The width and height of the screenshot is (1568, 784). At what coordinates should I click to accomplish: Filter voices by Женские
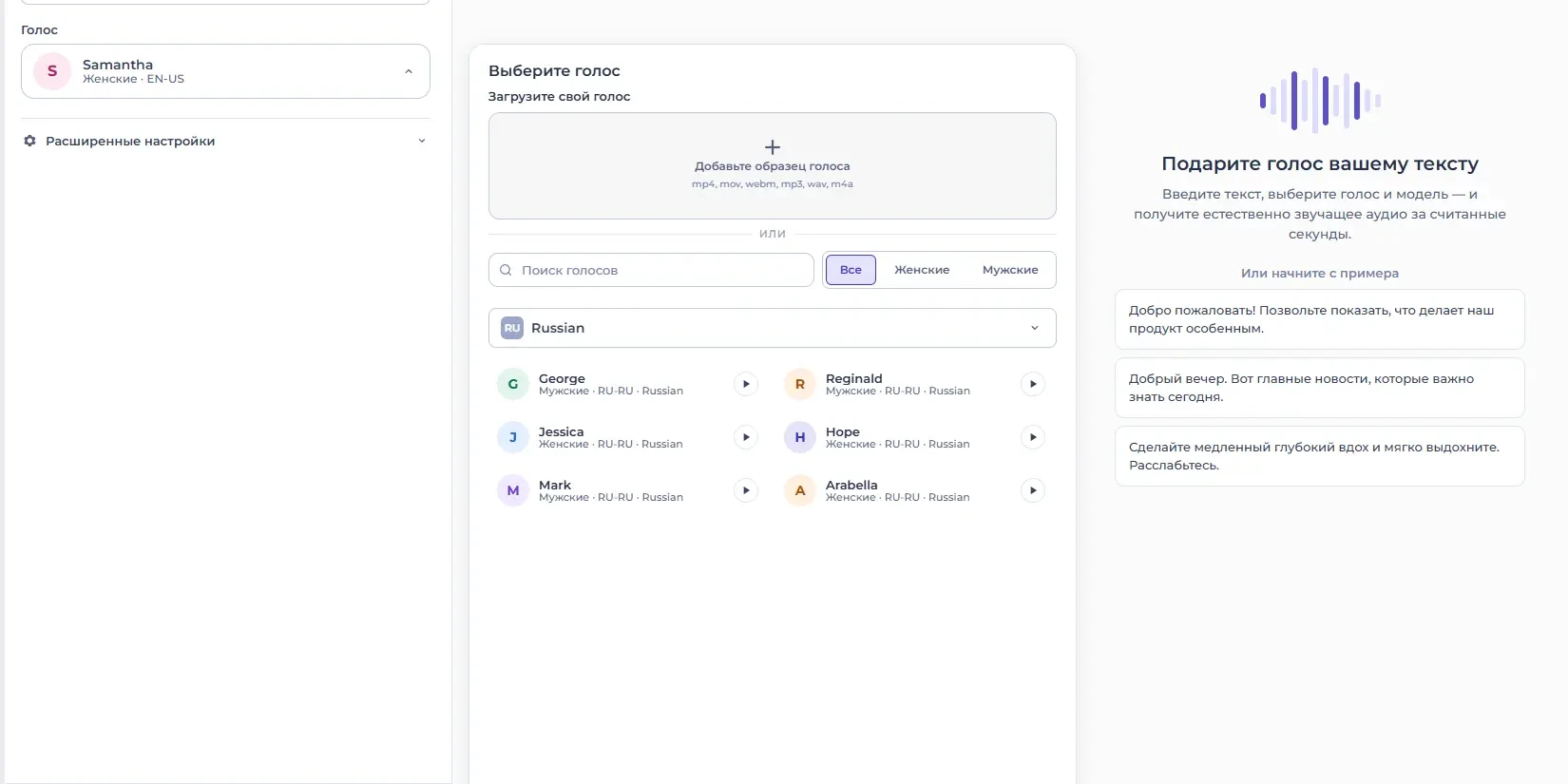coord(922,270)
